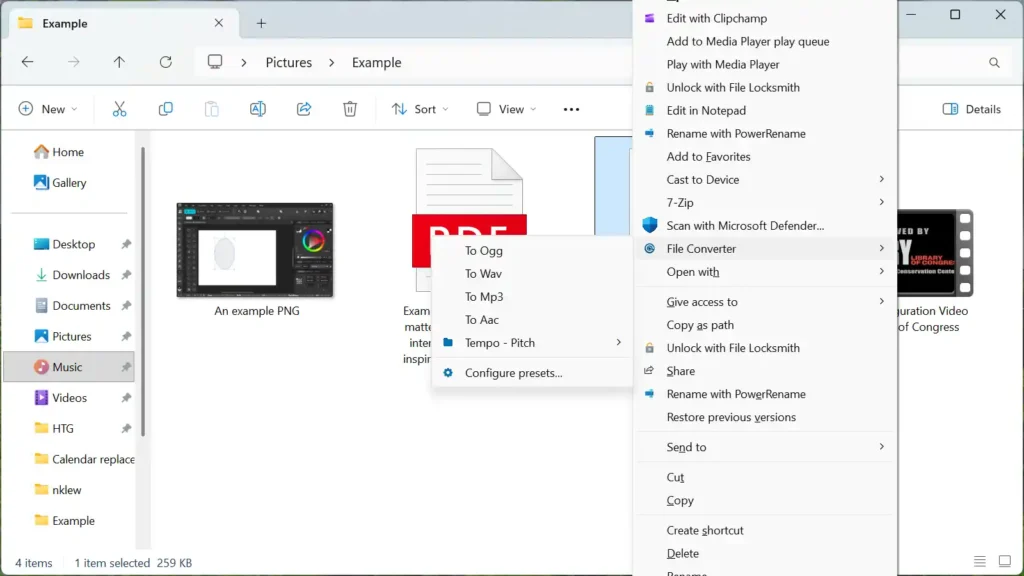Image resolution: width=1024 pixels, height=576 pixels.
Task: Open the Tempo - Pitch submenu
Action: click(500, 342)
